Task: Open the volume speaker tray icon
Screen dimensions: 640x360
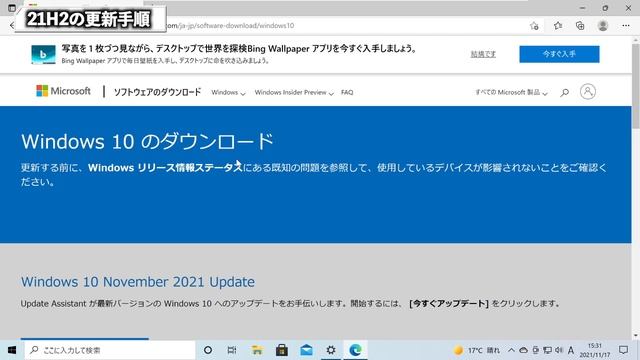Action: (559, 350)
